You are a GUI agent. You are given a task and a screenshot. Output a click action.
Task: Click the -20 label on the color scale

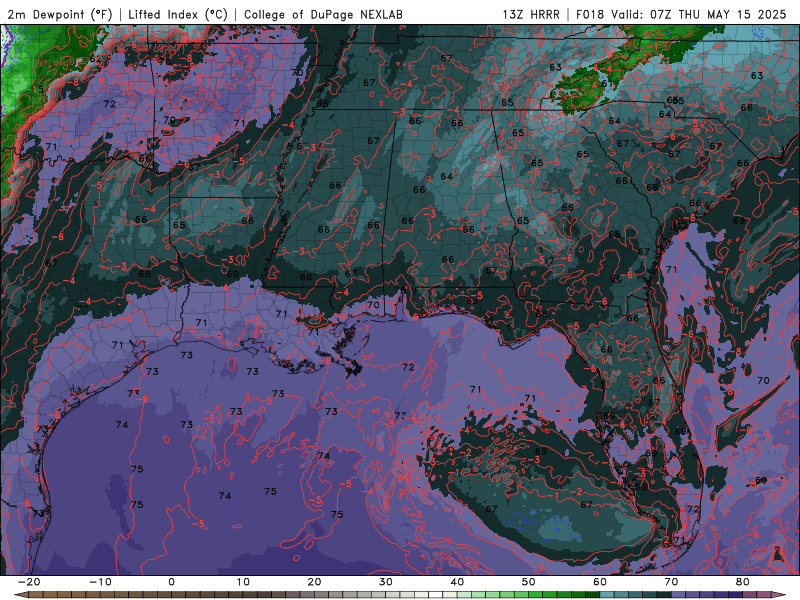[x=29, y=582]
